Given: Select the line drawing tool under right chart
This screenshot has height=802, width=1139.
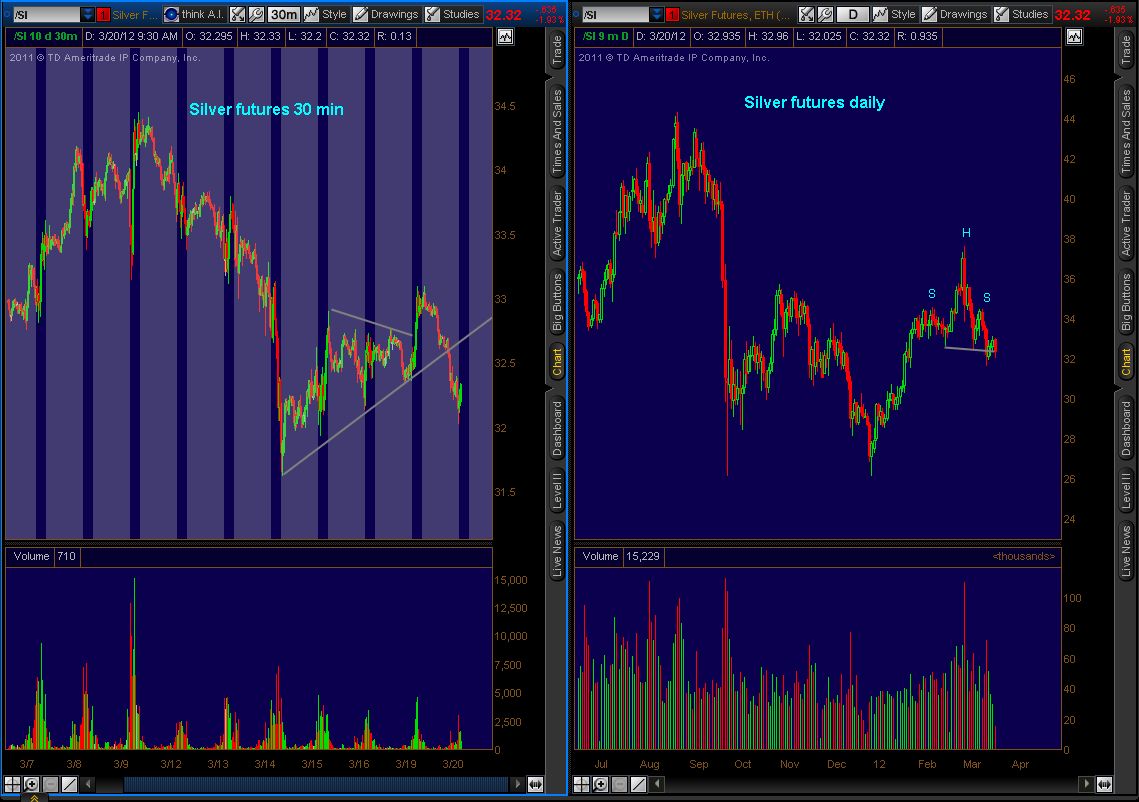Looking at the screenshot, I should [638, 784].
